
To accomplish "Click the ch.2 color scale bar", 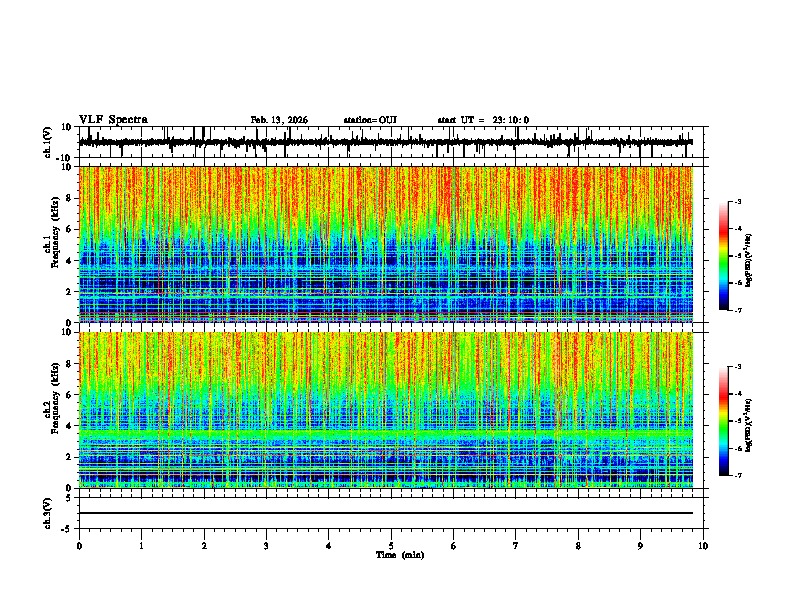I will tap(724, 421).
